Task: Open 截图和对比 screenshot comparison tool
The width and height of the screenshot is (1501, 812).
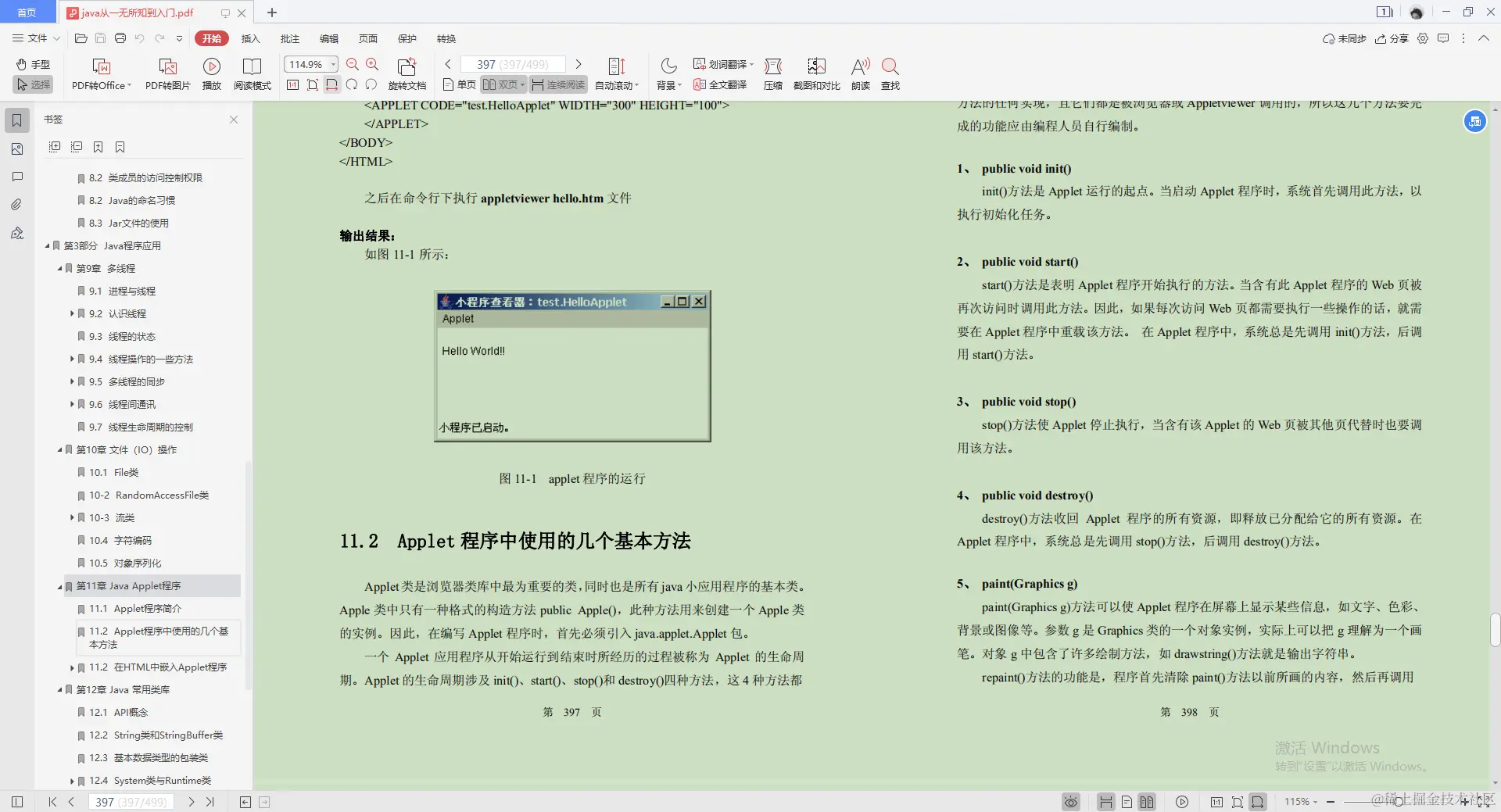Action: (815, 73)
